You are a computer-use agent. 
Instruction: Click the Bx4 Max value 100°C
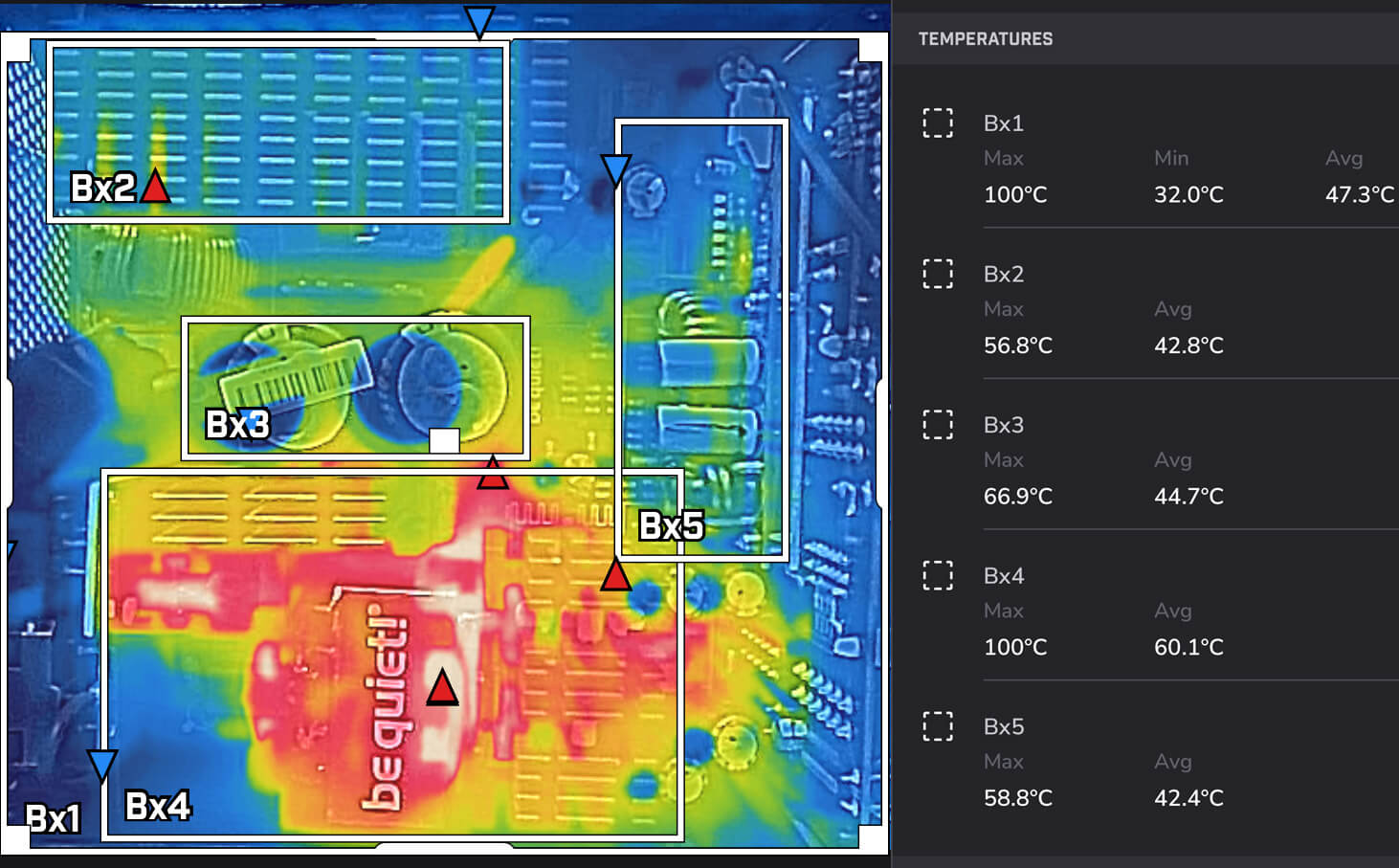pyautogui.click(x=1015, y=648)
